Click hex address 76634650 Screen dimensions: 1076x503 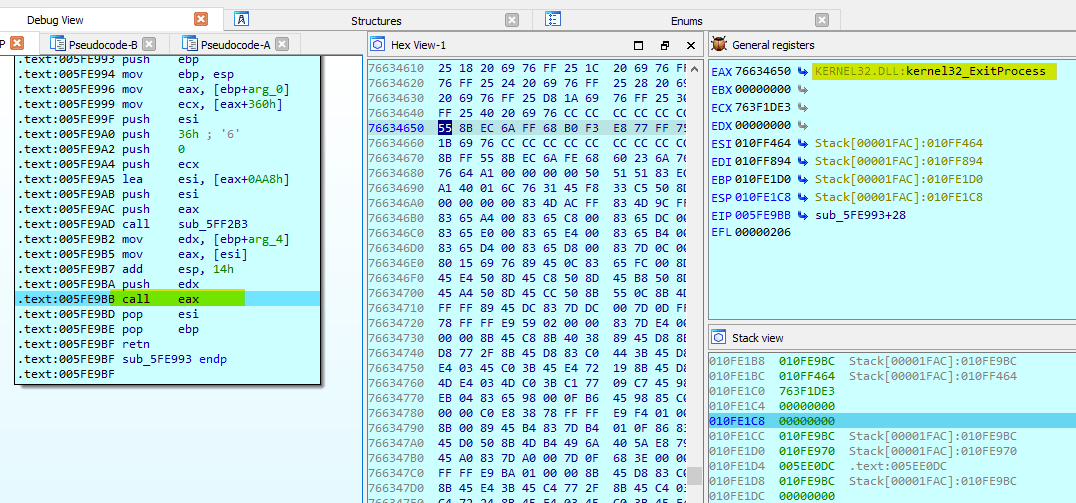click(x=396, y=128)
